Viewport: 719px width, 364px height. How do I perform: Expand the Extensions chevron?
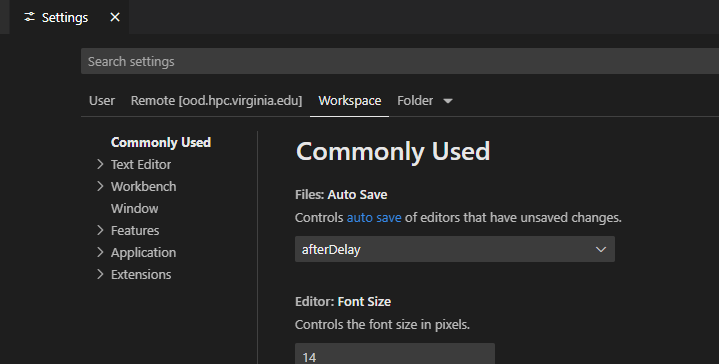(100, 274)
